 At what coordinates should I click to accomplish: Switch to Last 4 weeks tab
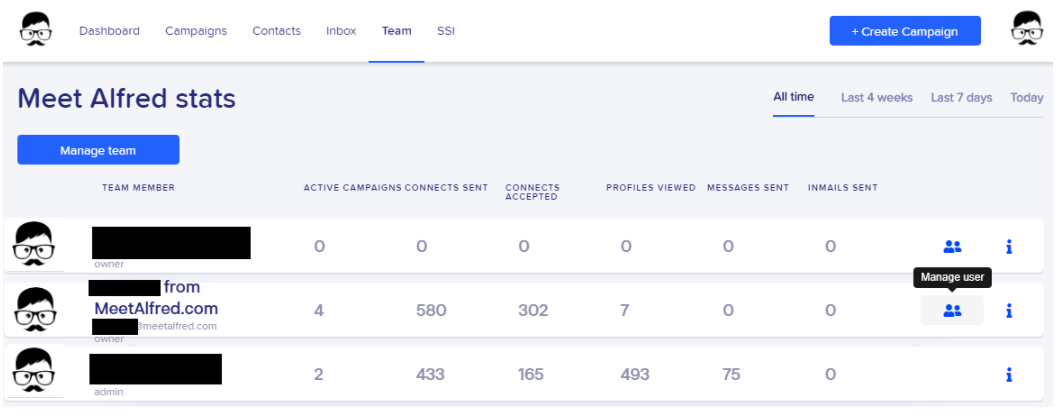point(876,98)
